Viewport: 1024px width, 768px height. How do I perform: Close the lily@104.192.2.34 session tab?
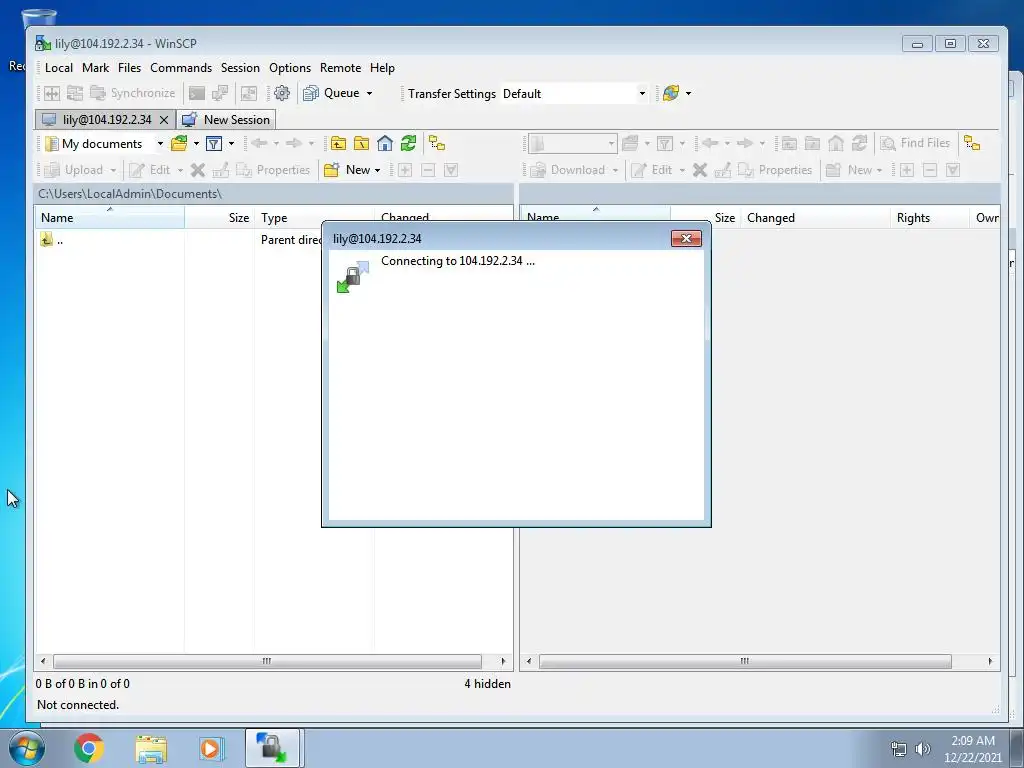click(x=164, y=120)
